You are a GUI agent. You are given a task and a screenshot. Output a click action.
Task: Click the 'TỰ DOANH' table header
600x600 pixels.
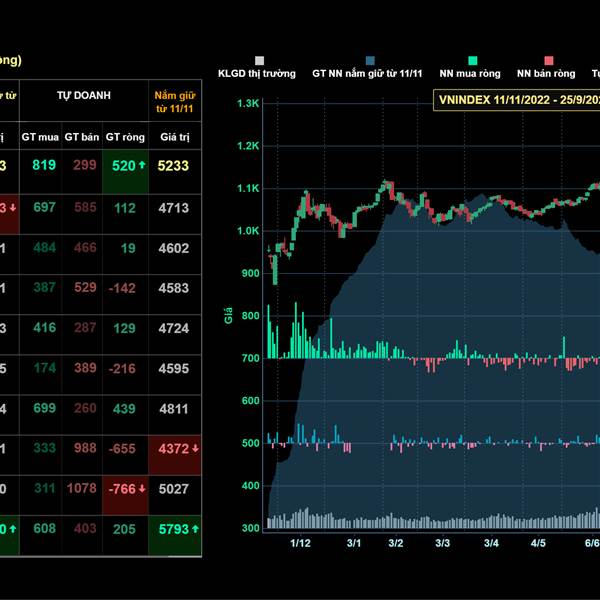(x=84, y=95)
